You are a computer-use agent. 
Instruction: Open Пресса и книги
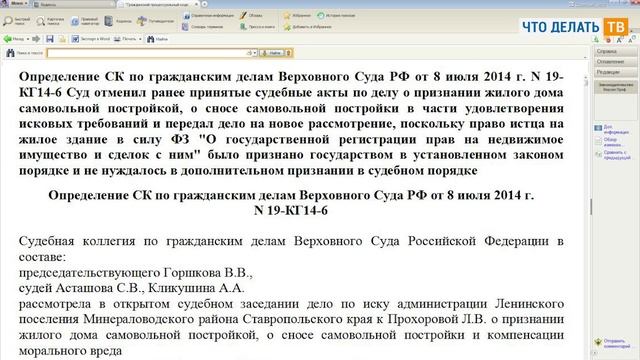tap(258, 27)
